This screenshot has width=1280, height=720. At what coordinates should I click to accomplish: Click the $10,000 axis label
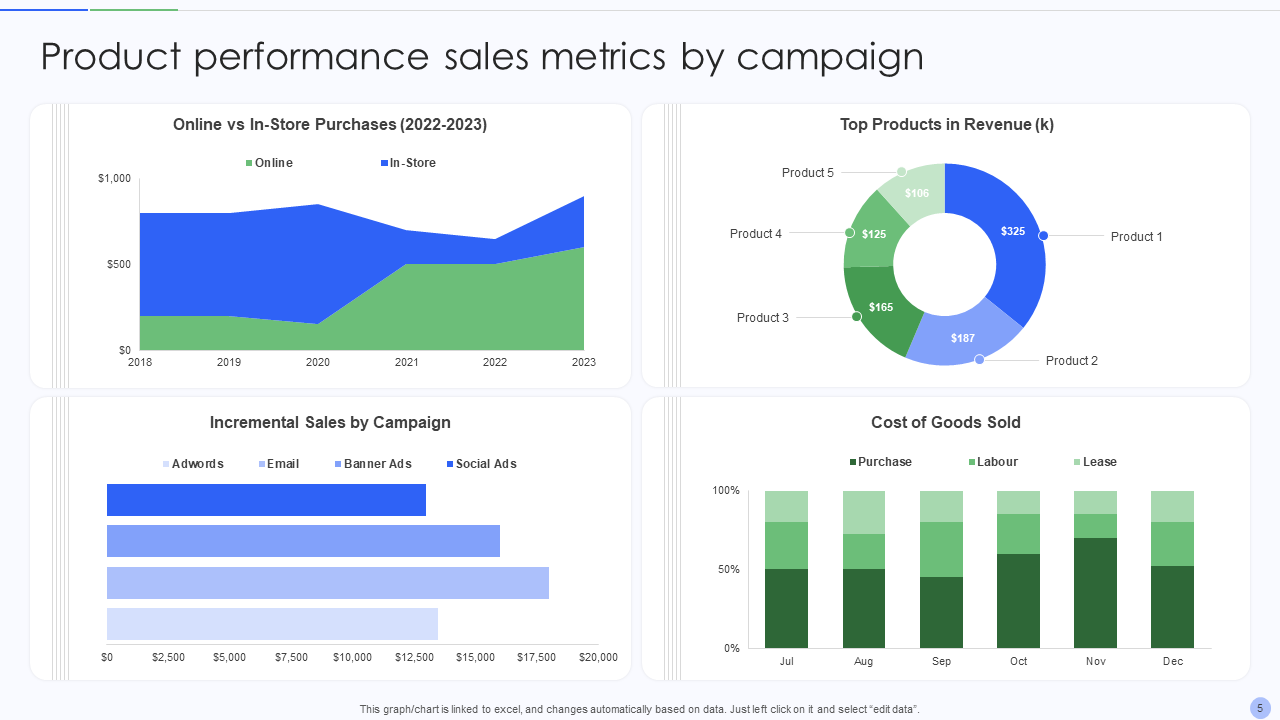tap(352, 658)
